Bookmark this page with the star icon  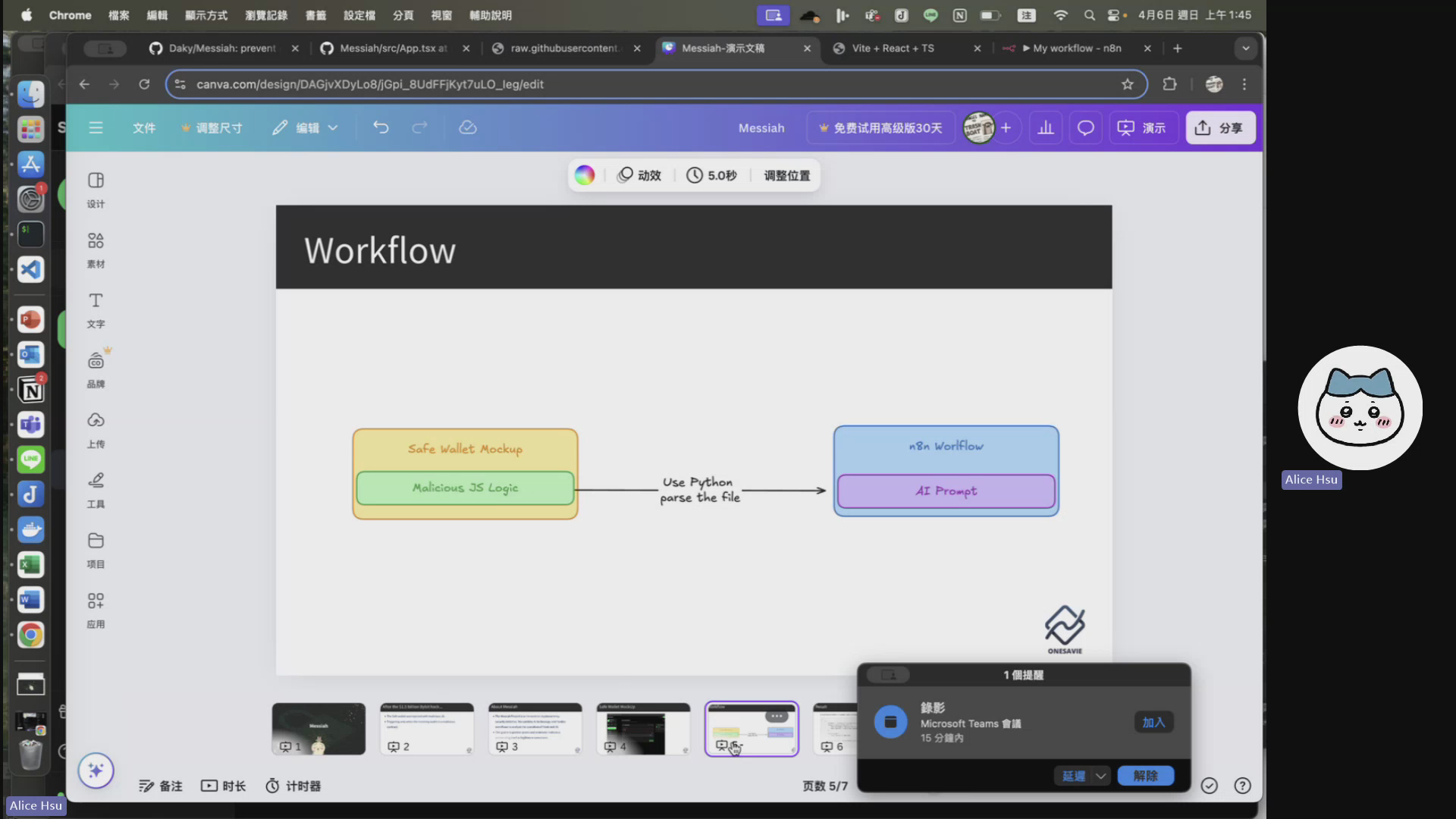1128,84
